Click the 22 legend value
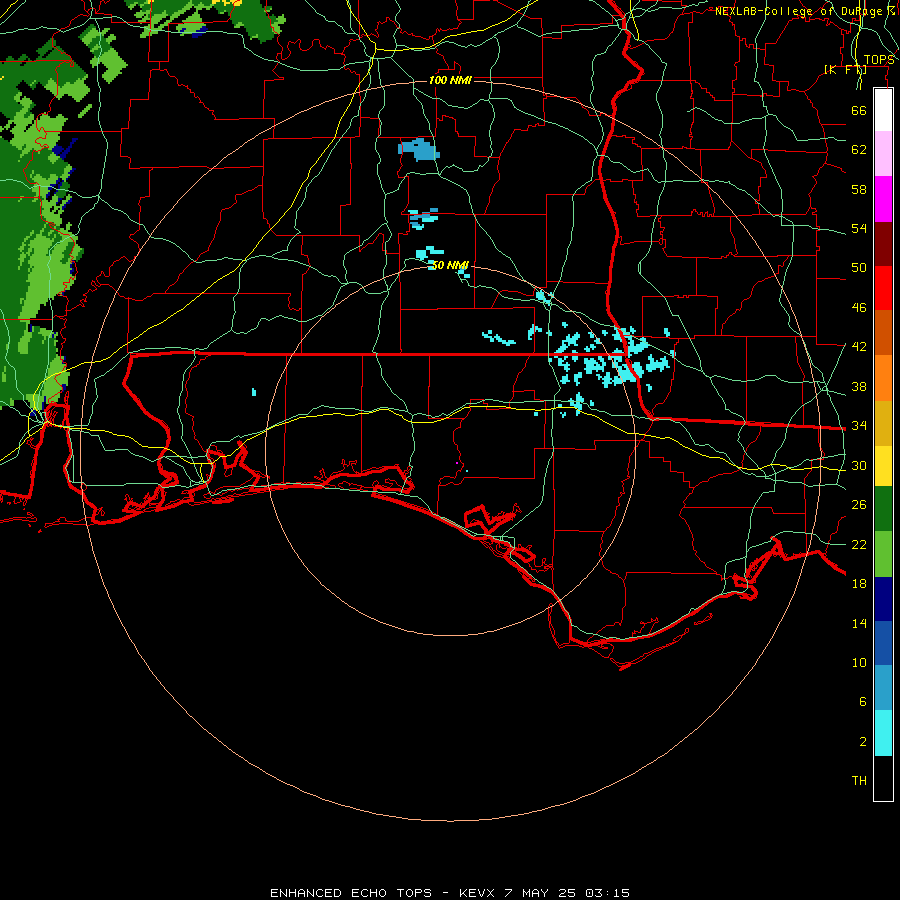The height and width of the screenshot is (900, 900). point(859,544)
